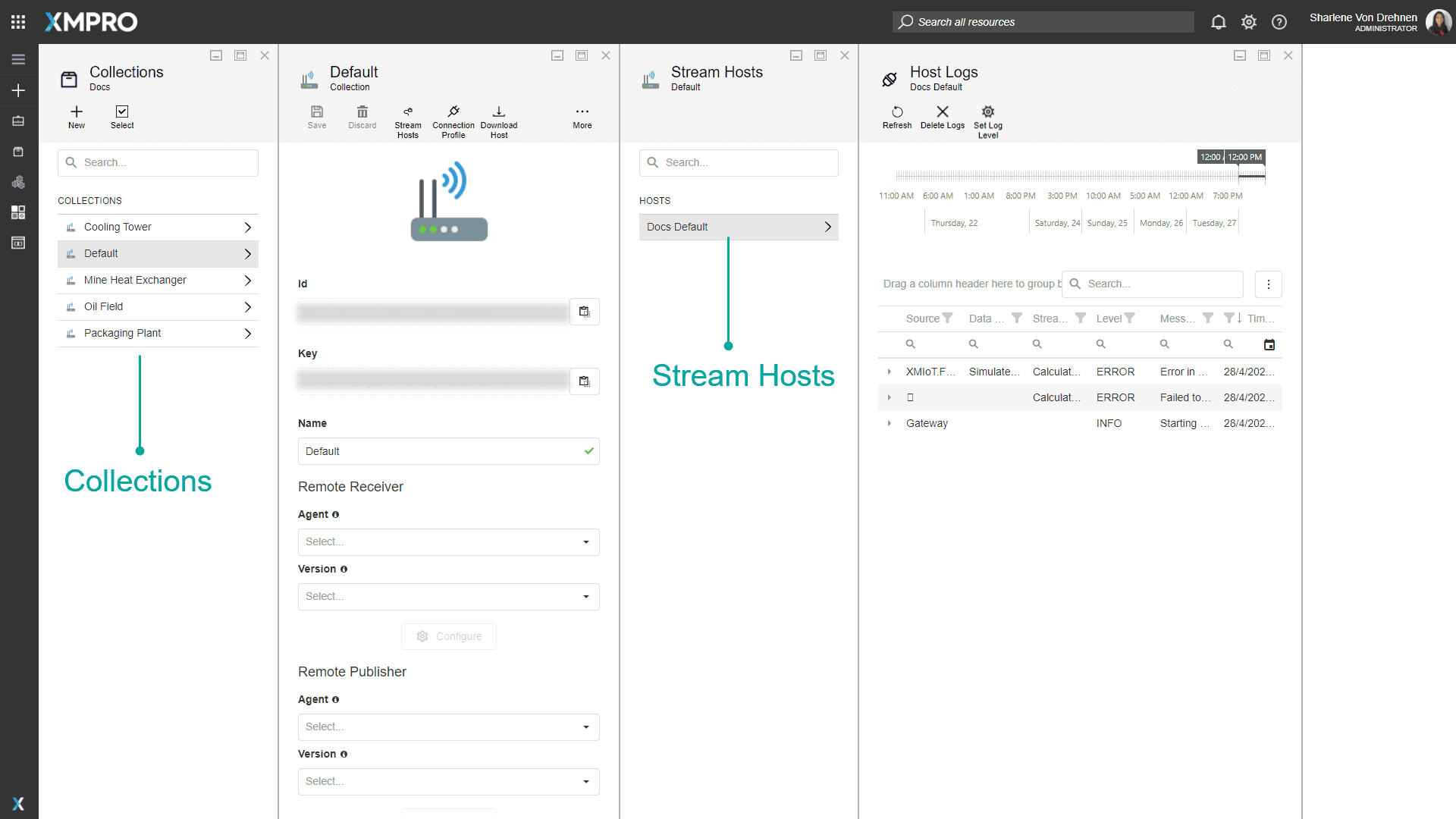Open the Remote Publisher Version dropdown
Viewport: 1456px width, 819px height.
pyautogui.click(x=448, y=782)
